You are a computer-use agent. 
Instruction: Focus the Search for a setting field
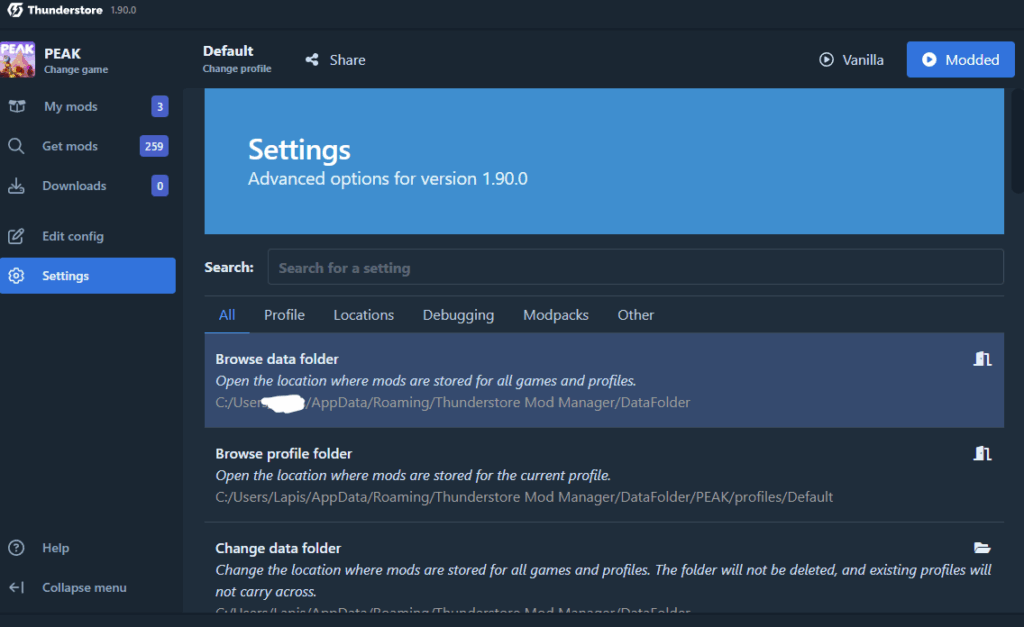(635, 267)
